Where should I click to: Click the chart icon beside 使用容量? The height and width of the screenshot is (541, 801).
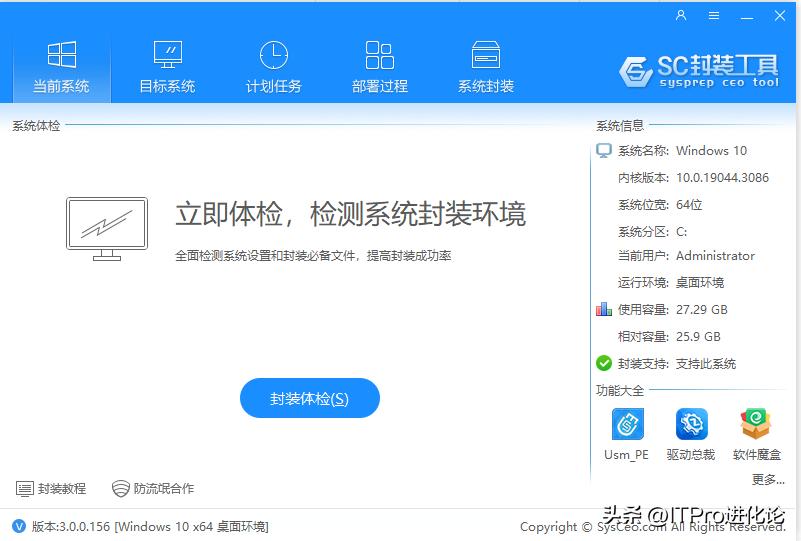coord(604,309)
